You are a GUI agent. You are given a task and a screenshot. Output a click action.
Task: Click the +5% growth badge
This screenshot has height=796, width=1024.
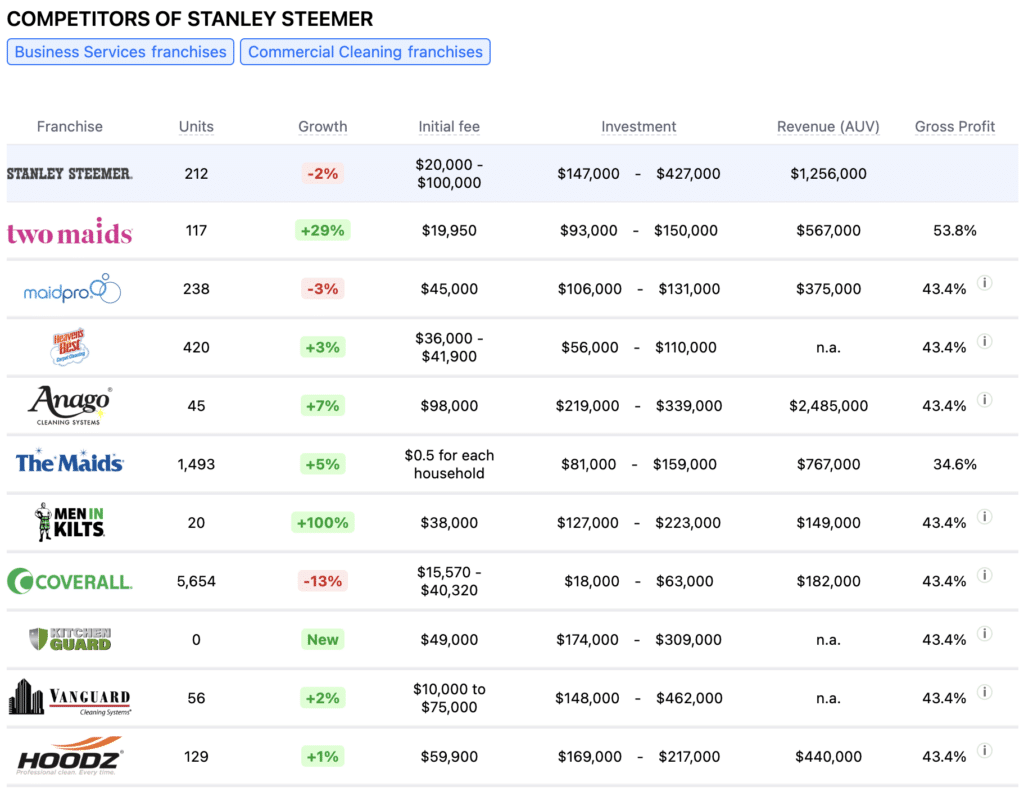coord(323,464)
